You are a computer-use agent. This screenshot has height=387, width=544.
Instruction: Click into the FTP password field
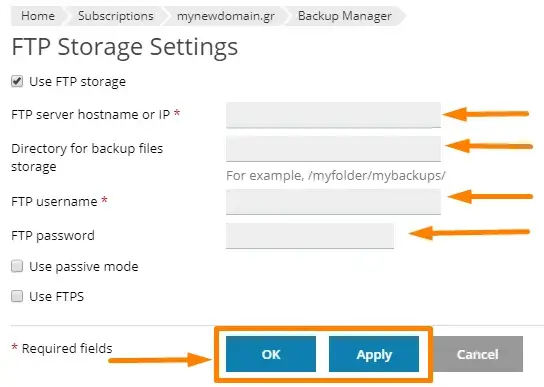pos(310,236)
